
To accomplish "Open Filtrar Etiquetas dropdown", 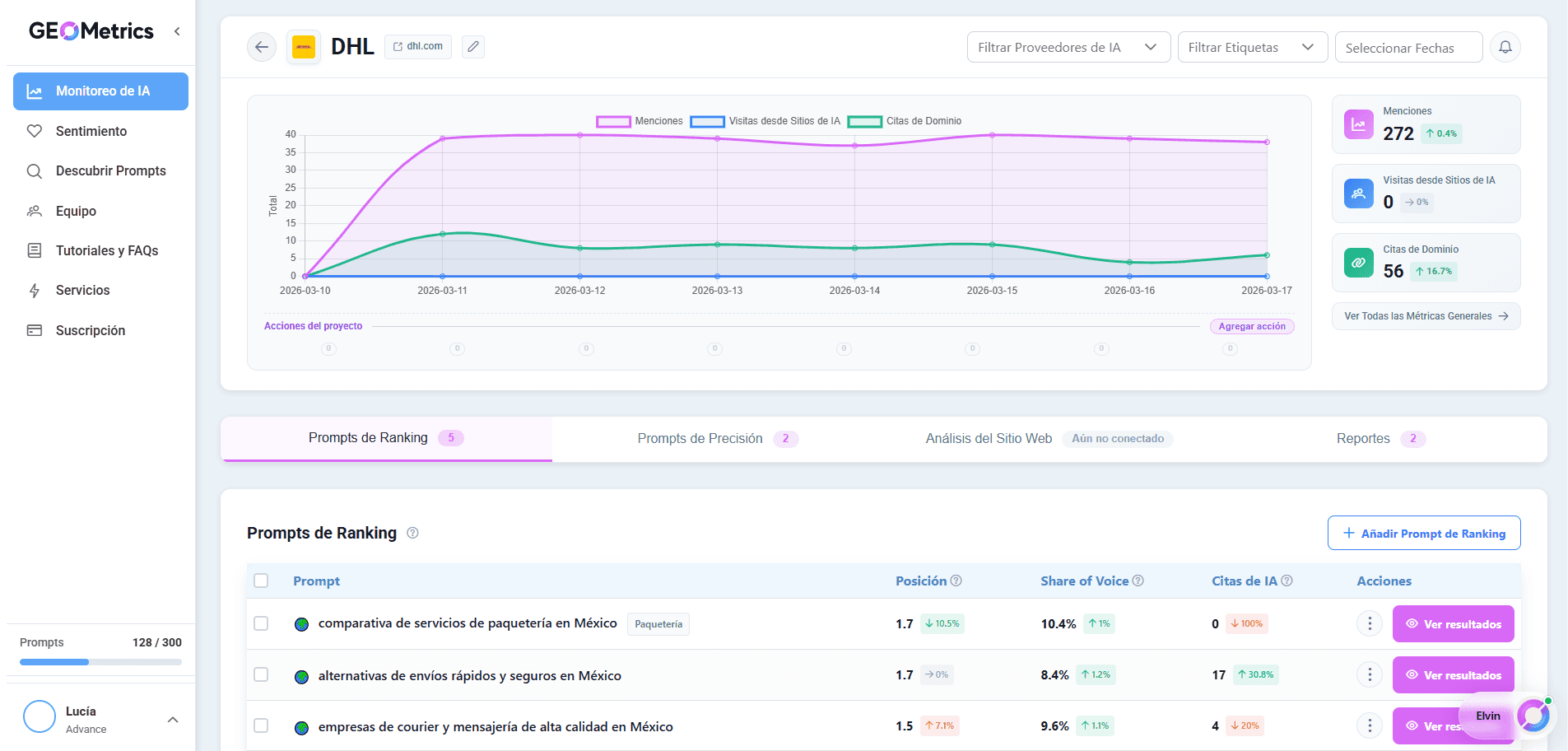I will (x=1252, y=47).
